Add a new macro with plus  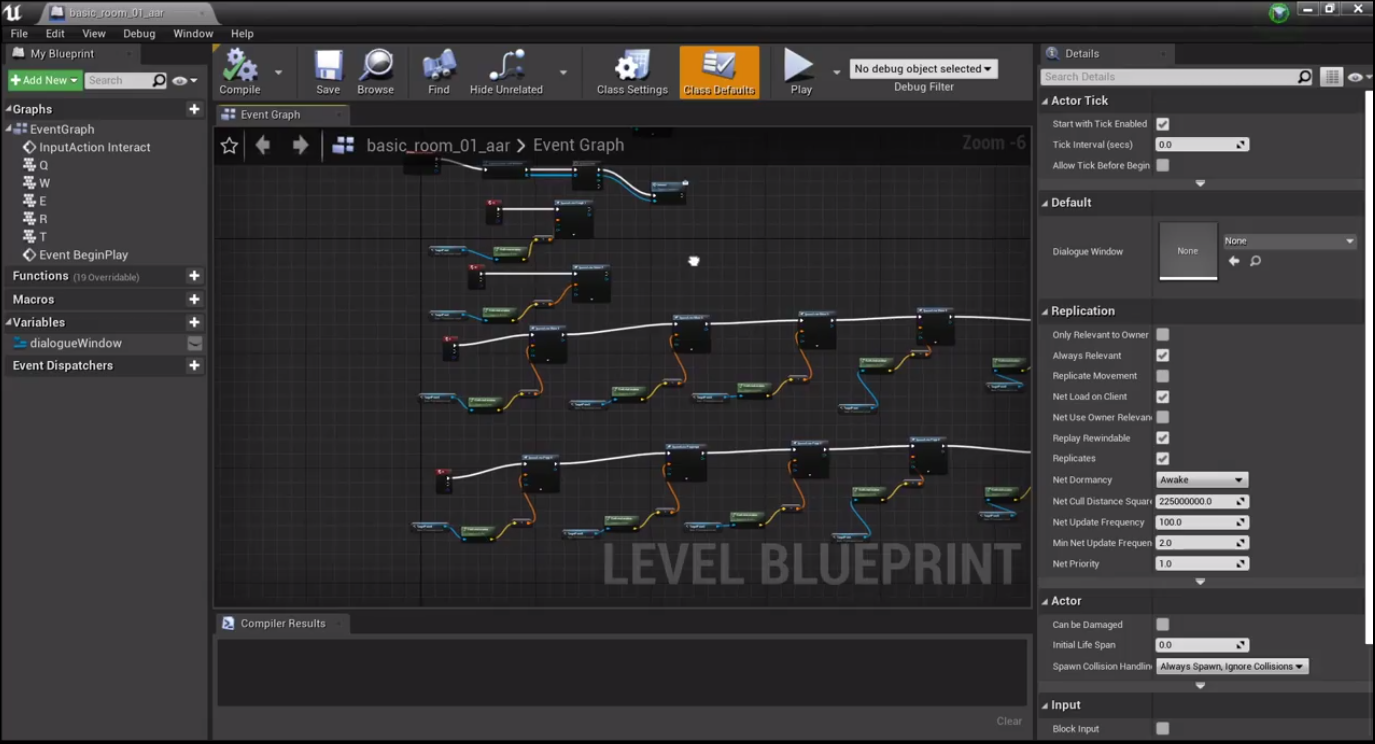[x=194, y=299]
